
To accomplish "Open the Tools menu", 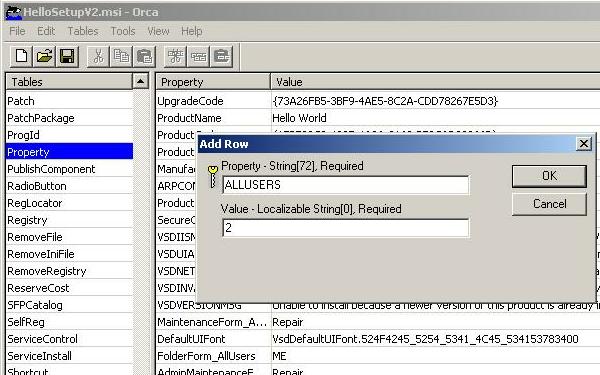I will 123,31.
